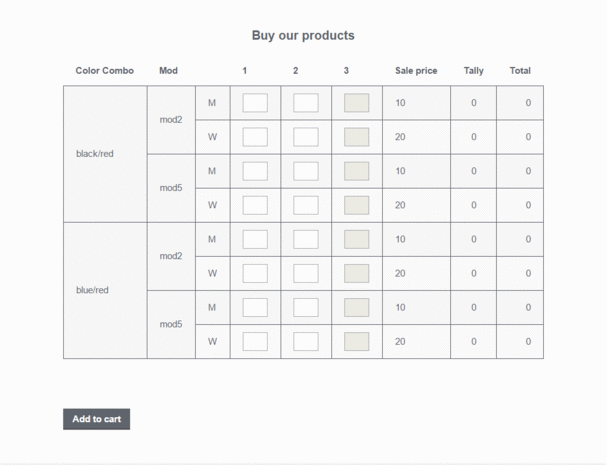
Task: Click Tally value for blue/red mod5 W
Action: tap(473, 341)
